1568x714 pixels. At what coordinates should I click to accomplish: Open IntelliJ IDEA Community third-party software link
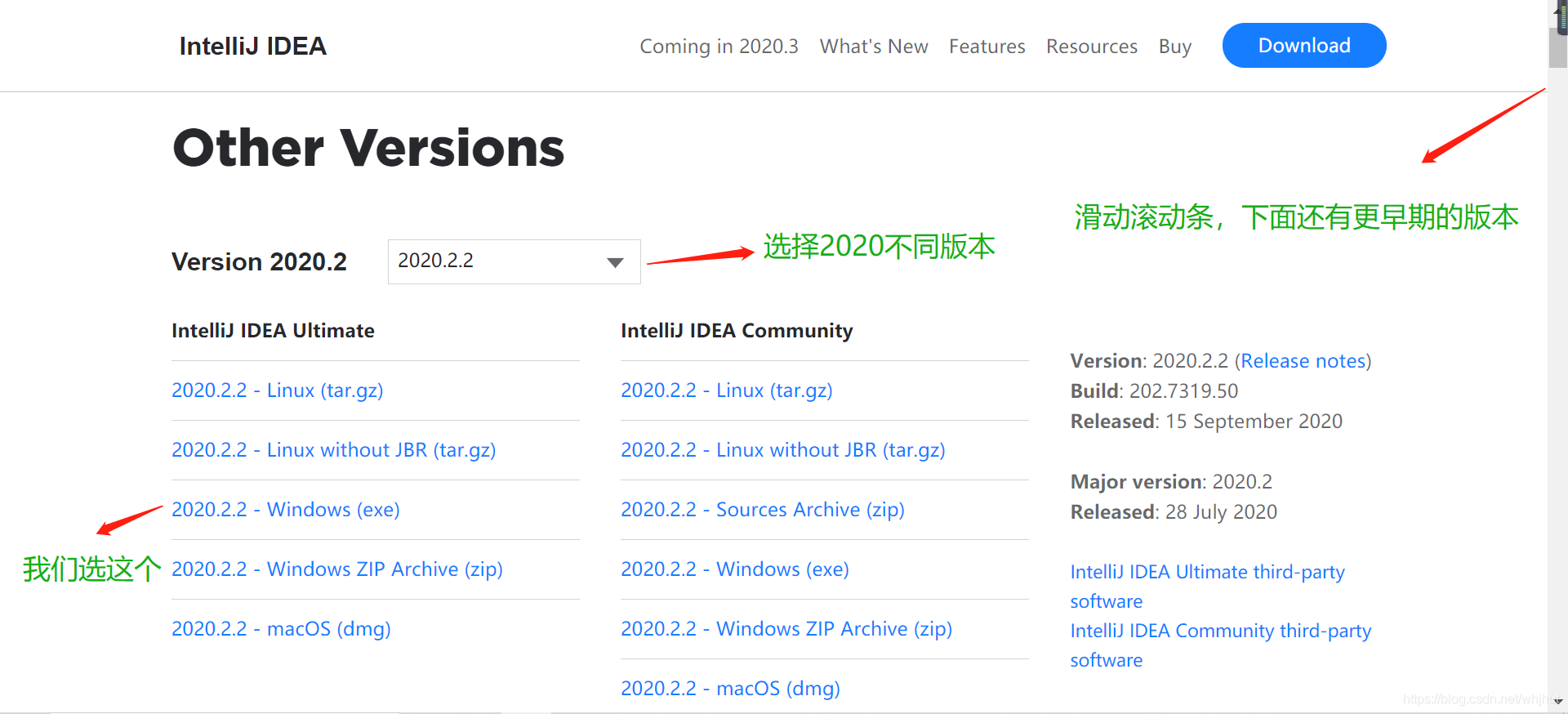click(1221, 645)
